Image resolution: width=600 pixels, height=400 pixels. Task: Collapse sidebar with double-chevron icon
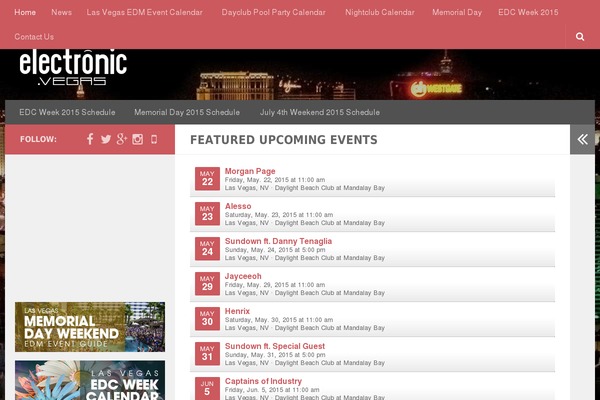point(582,139)
